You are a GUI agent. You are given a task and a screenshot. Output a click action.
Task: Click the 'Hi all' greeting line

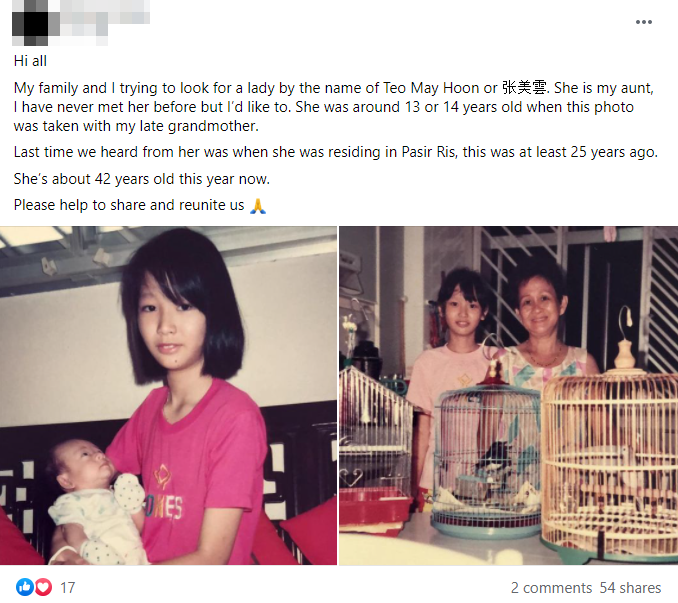30,61
